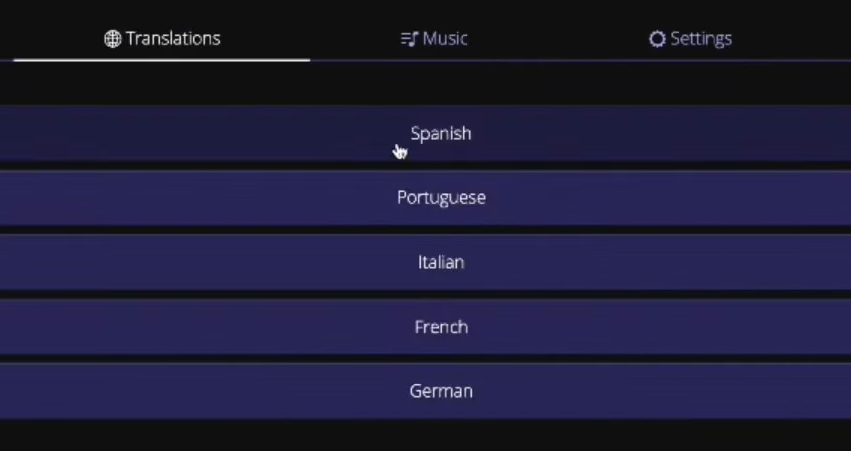Choose the Spanish translation

coord(426,133)
